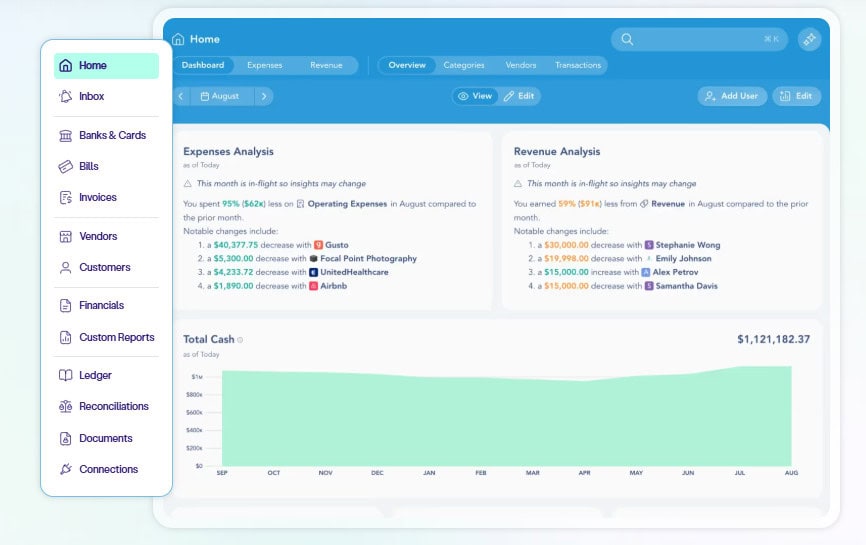Viewport: 866px width, 545px height.
Task: Open Bills from the sidebar icon
Action: click(66, 167)
